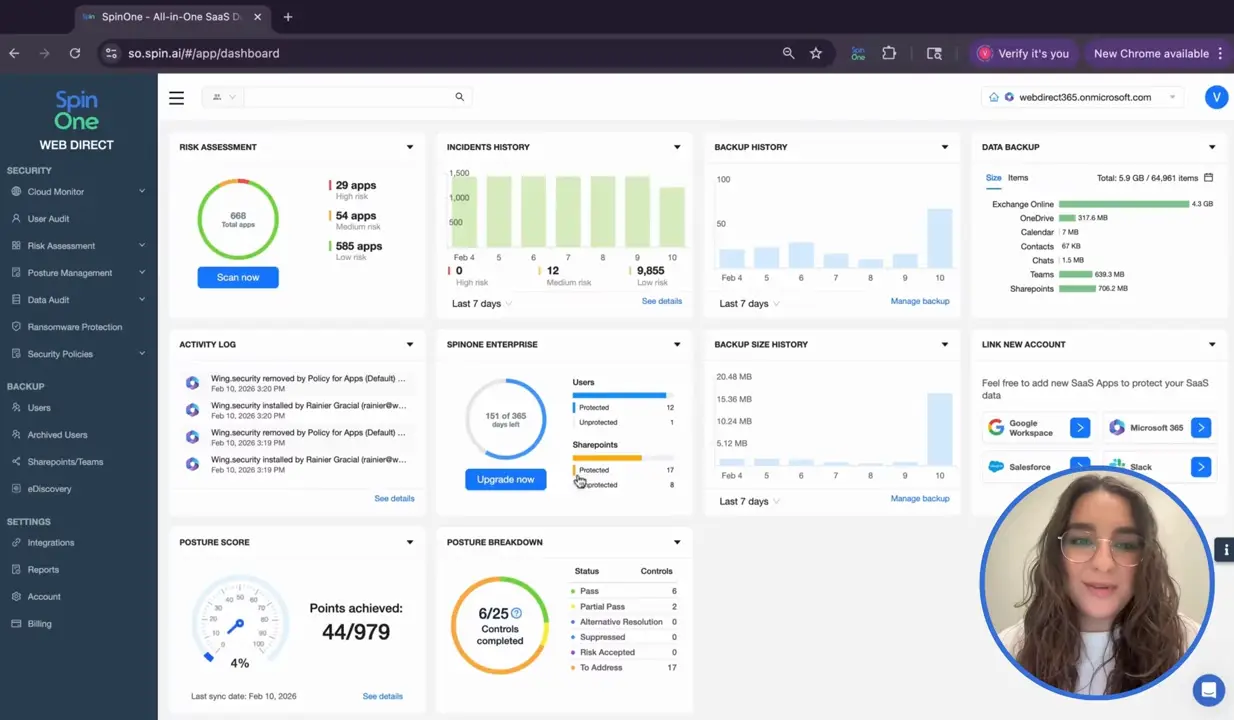Click the Upgrade now button
This screenshot has height=720, width=1234.
[x=505, y=479]
